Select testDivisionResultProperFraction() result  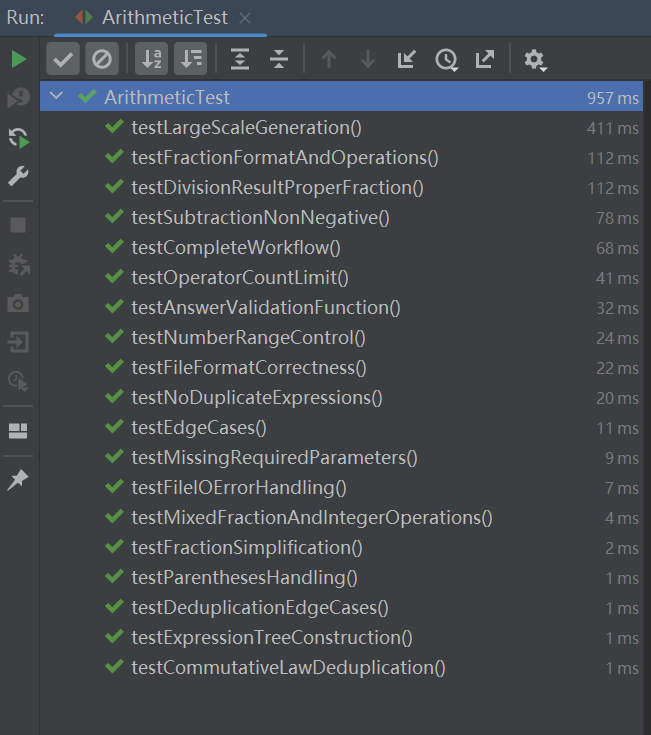click(341, 188)
